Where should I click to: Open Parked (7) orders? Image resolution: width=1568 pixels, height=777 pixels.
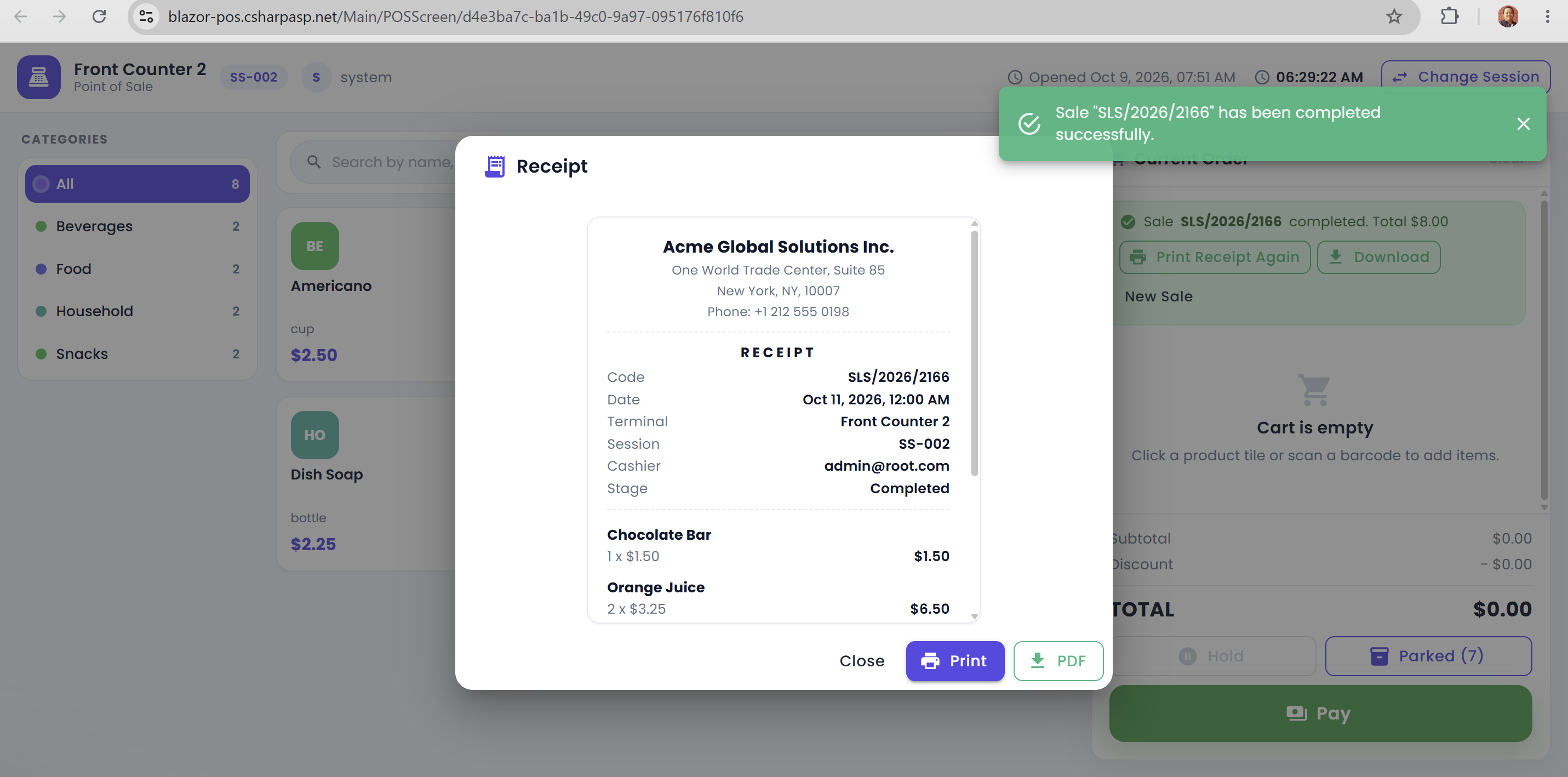(x=1428, y=656)
